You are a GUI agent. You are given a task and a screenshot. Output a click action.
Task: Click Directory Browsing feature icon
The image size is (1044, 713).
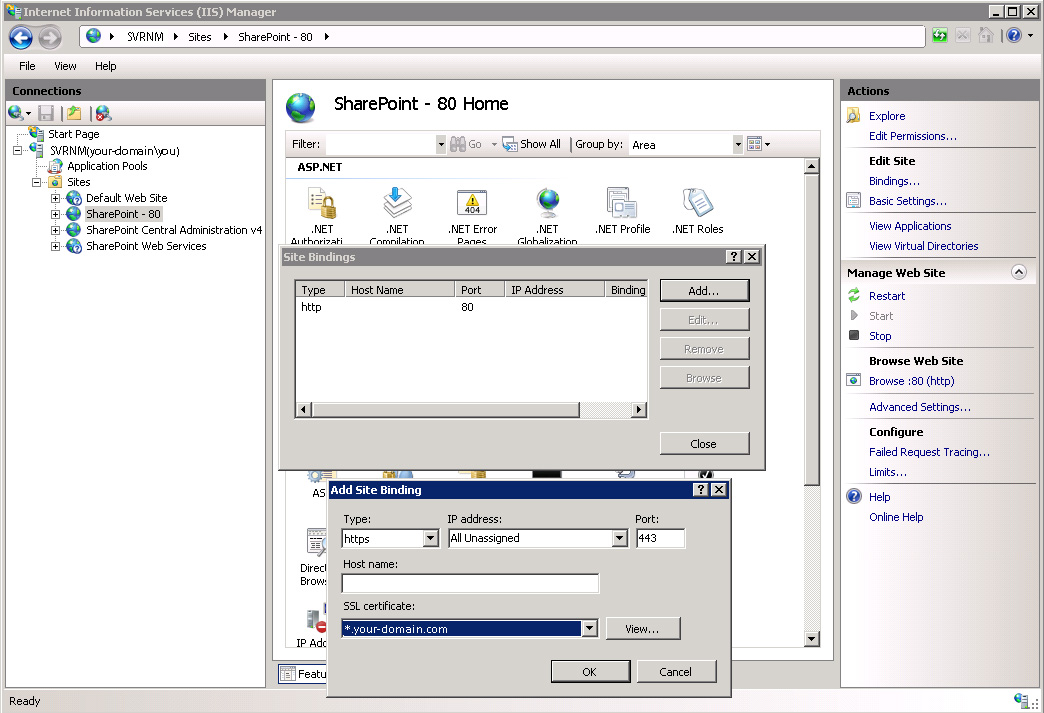click(316, 543)
